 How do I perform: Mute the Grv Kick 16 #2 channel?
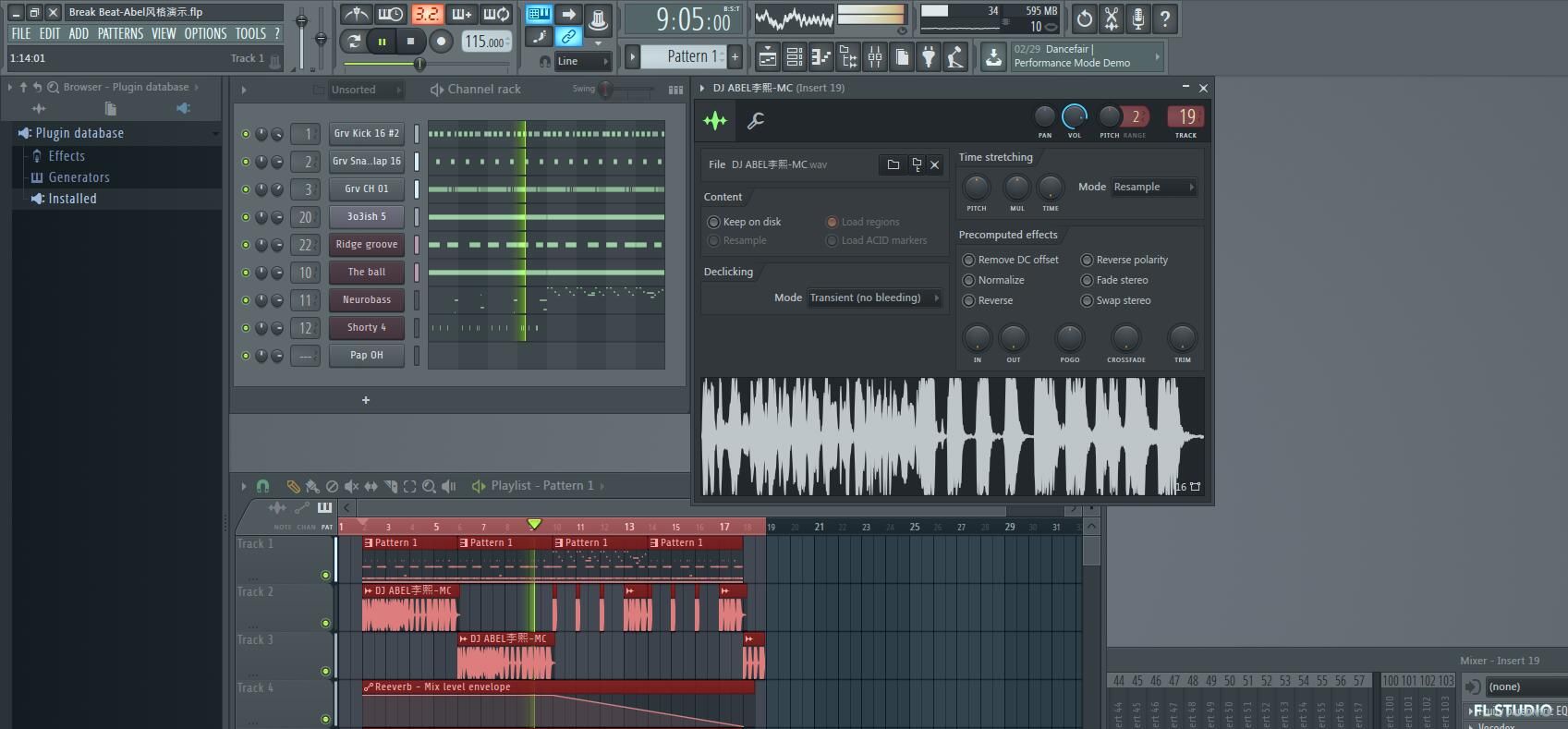(x=246, y=134)
